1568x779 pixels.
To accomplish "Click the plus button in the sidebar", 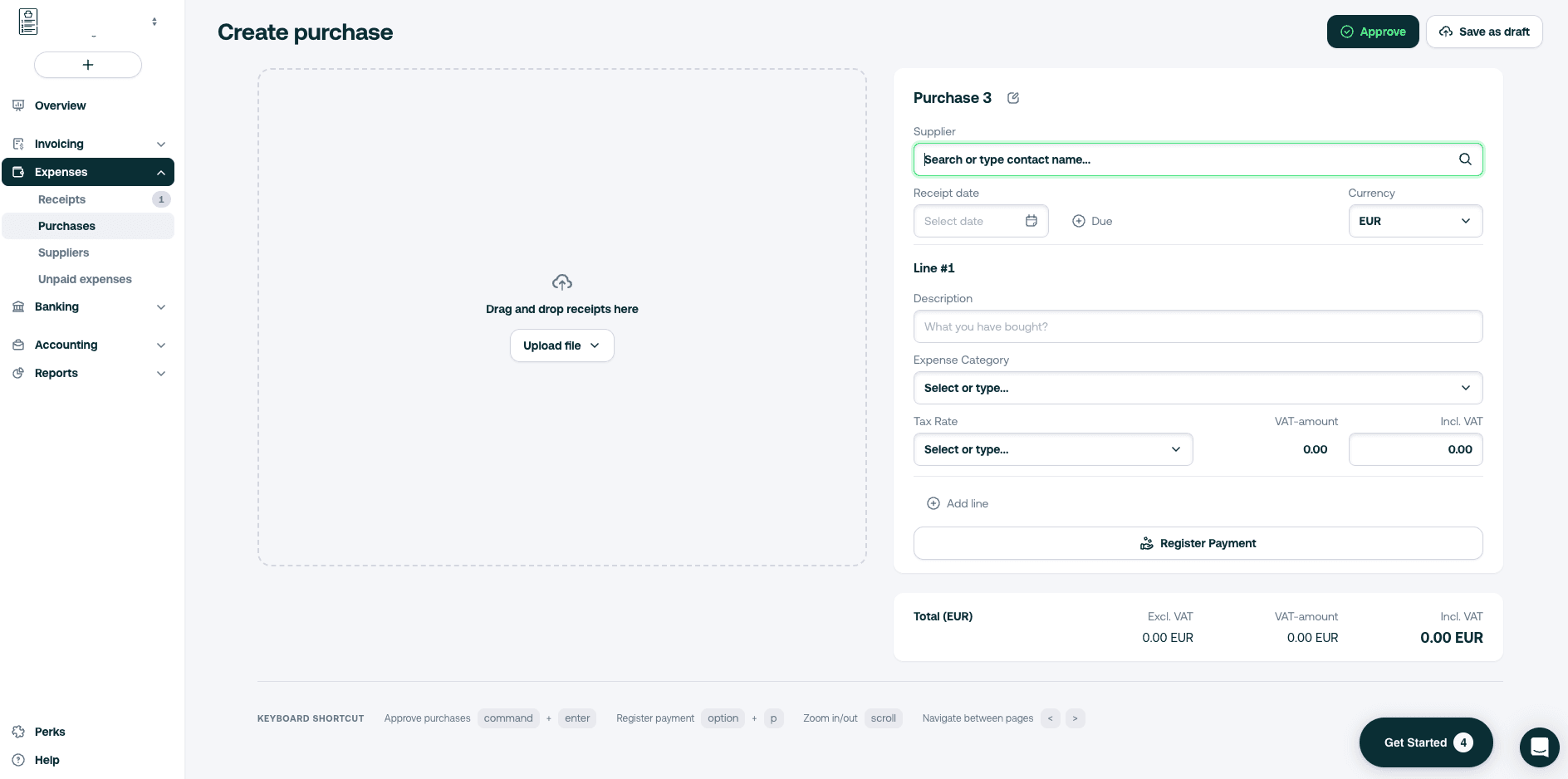I will [x=88, y=65].
